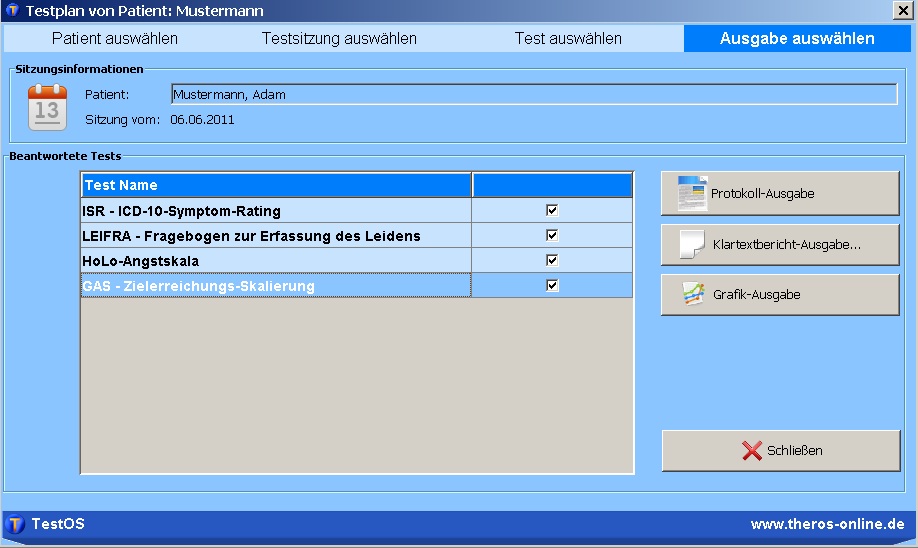This screenshot has width=918, height=548.
Task: Switch to the Patient auswählen tab
Action: click(115, 39)
